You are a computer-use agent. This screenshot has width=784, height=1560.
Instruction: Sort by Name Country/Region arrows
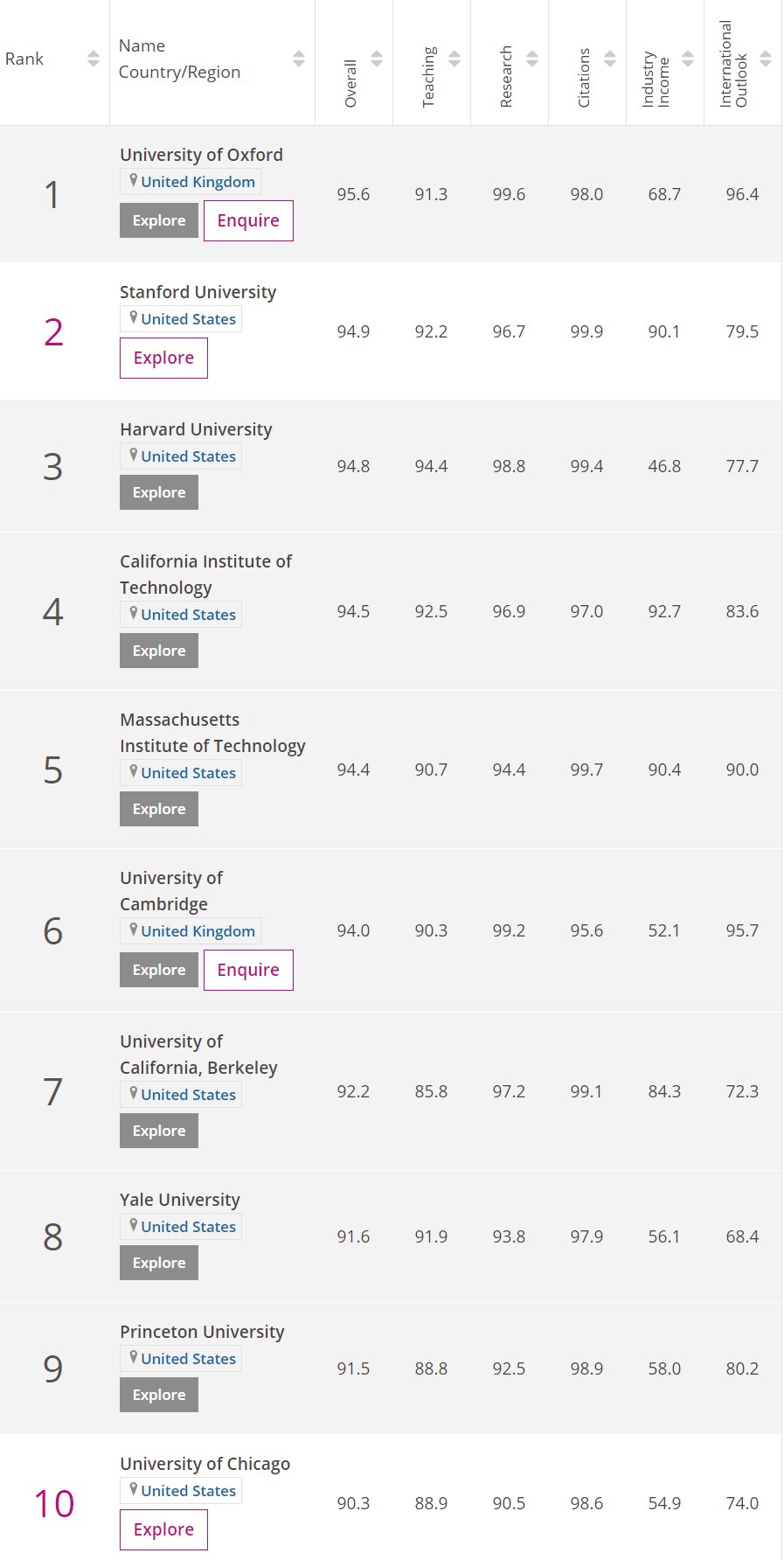(x=299, y=59)
